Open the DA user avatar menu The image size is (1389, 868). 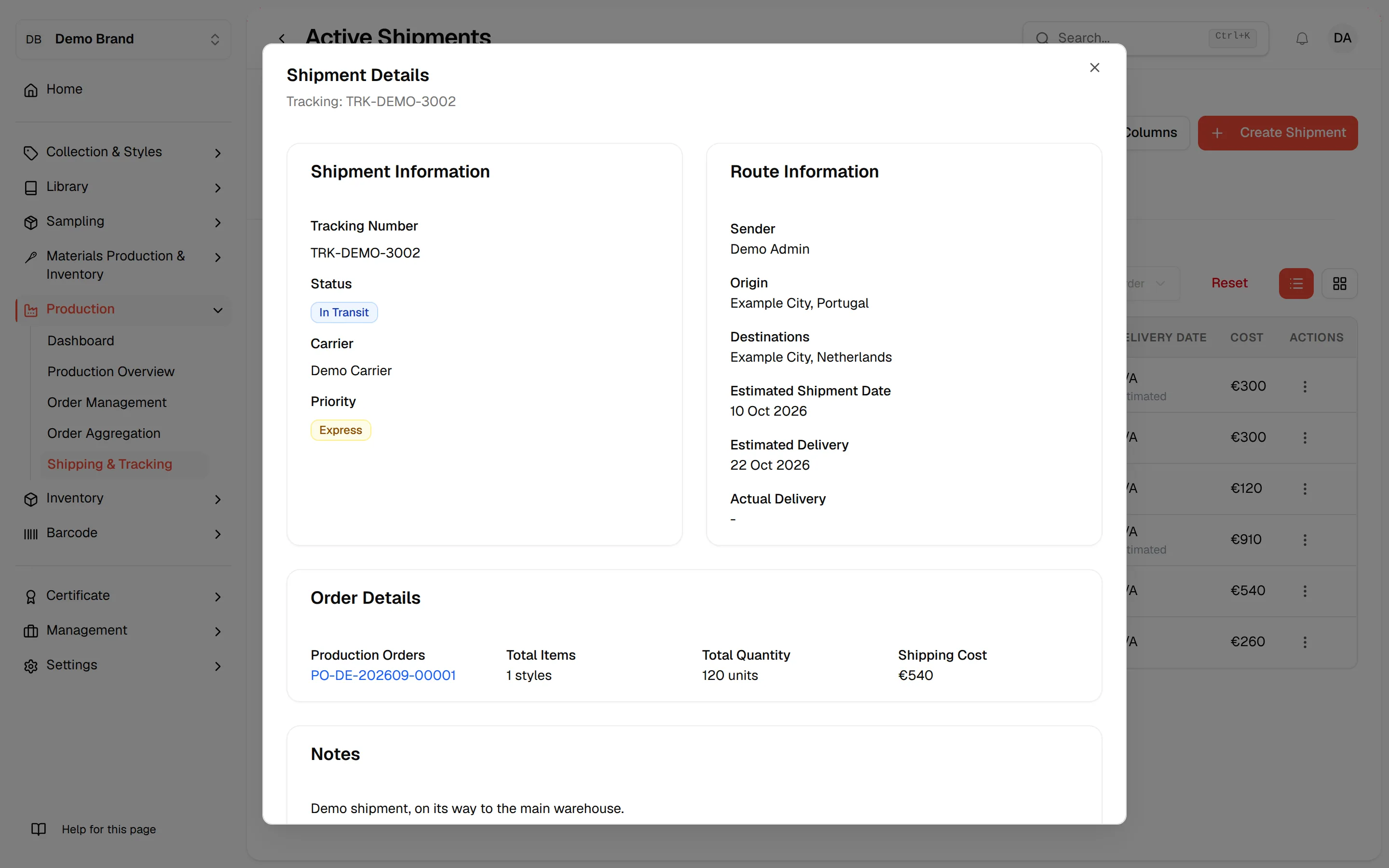tap(1342, 39)
